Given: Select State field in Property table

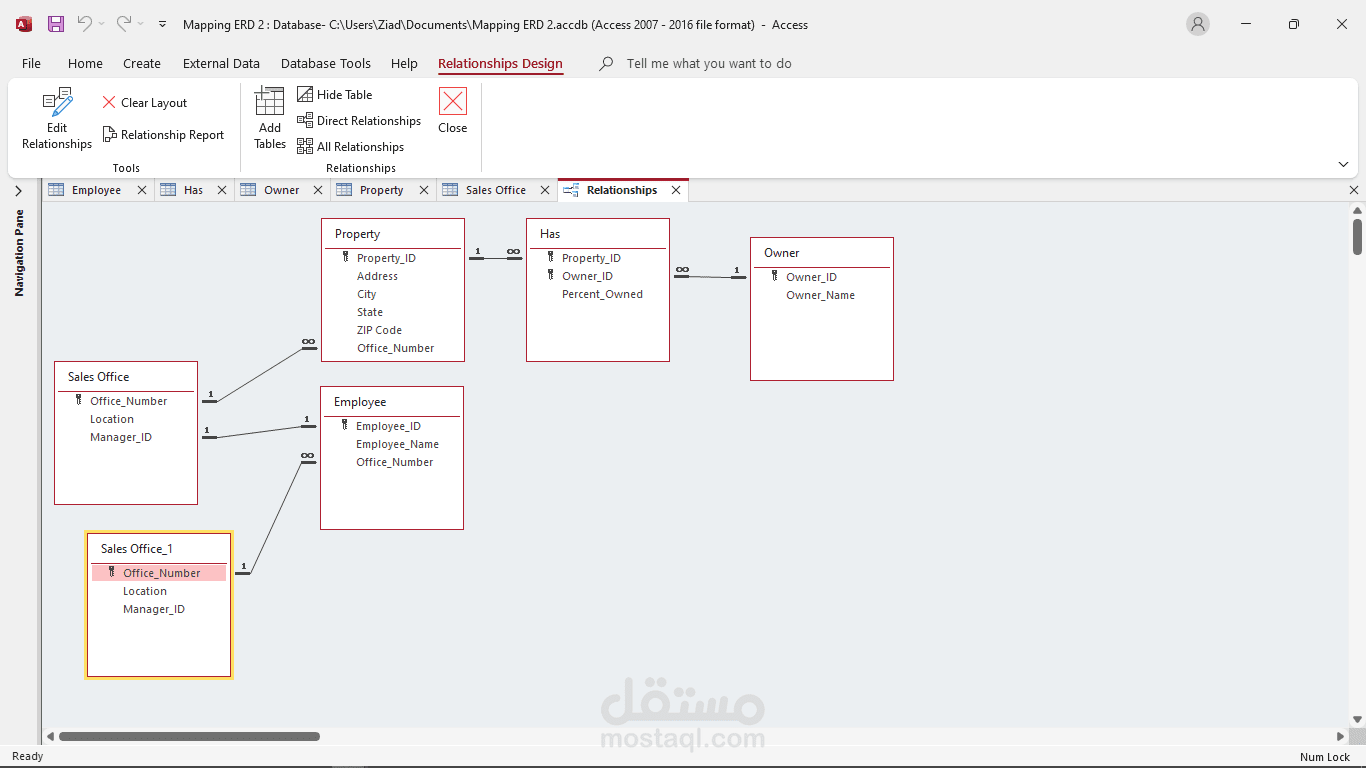Looking at the screenshot, I should point(370,312).
